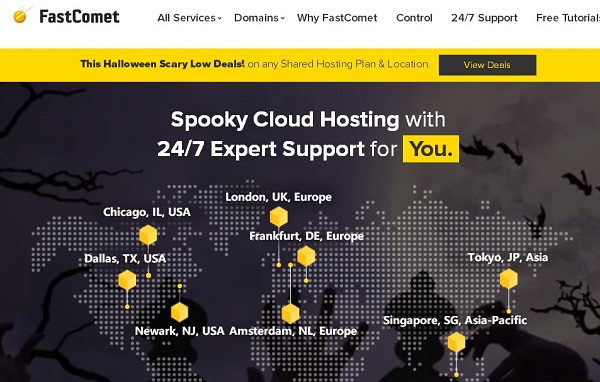Click the Spooky Cloud Hosting headline

click(285, 119)
